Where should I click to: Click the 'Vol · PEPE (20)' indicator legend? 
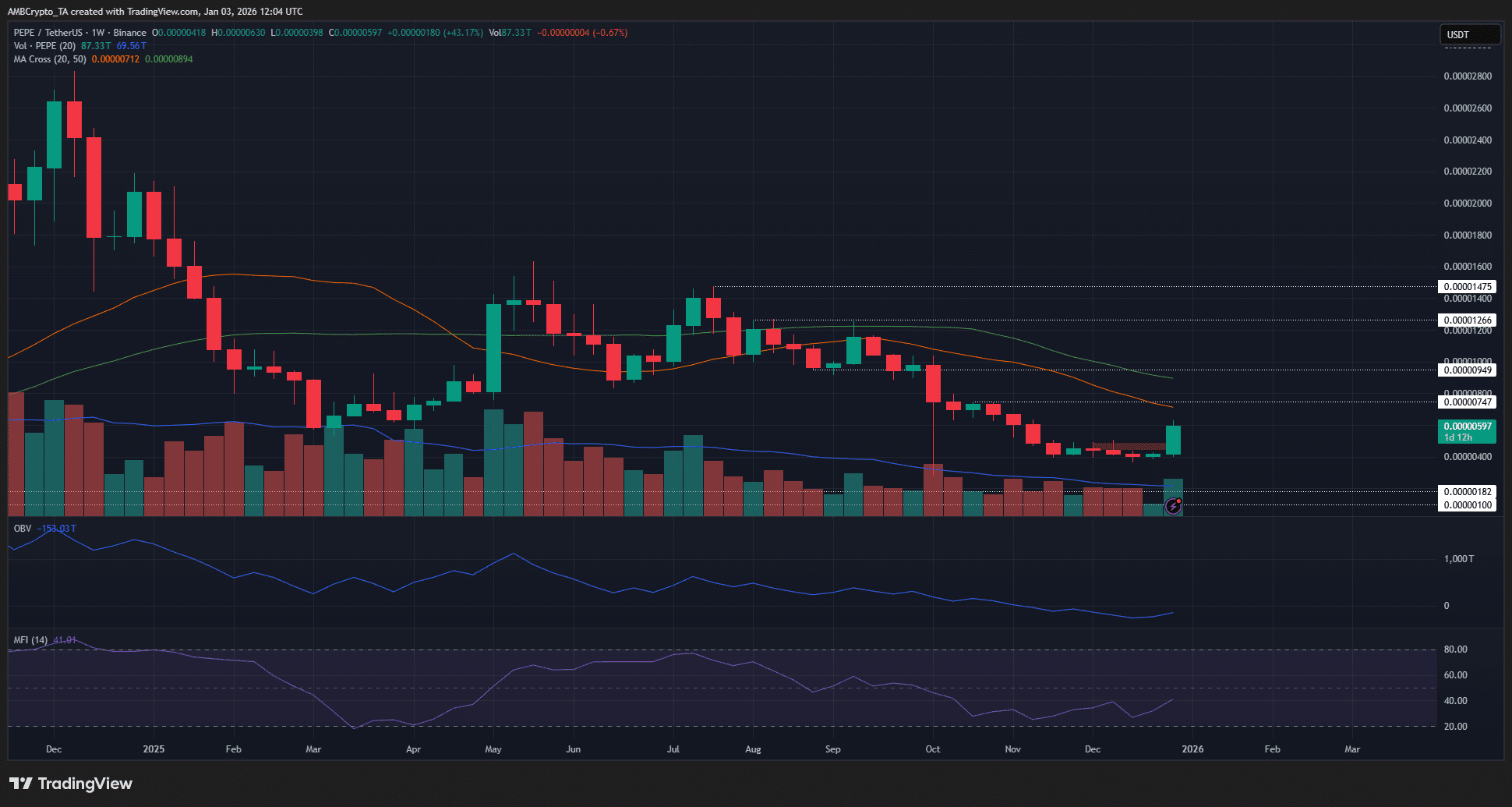point(44,45)
